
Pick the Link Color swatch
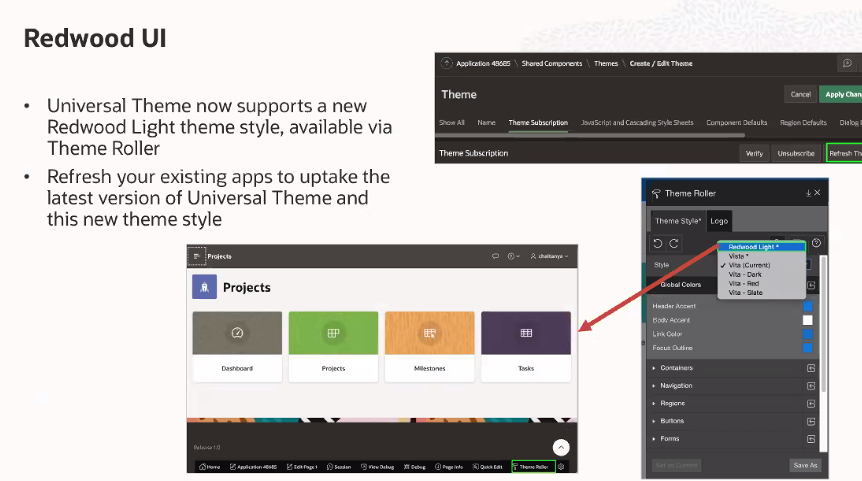[x=808, y=334]
